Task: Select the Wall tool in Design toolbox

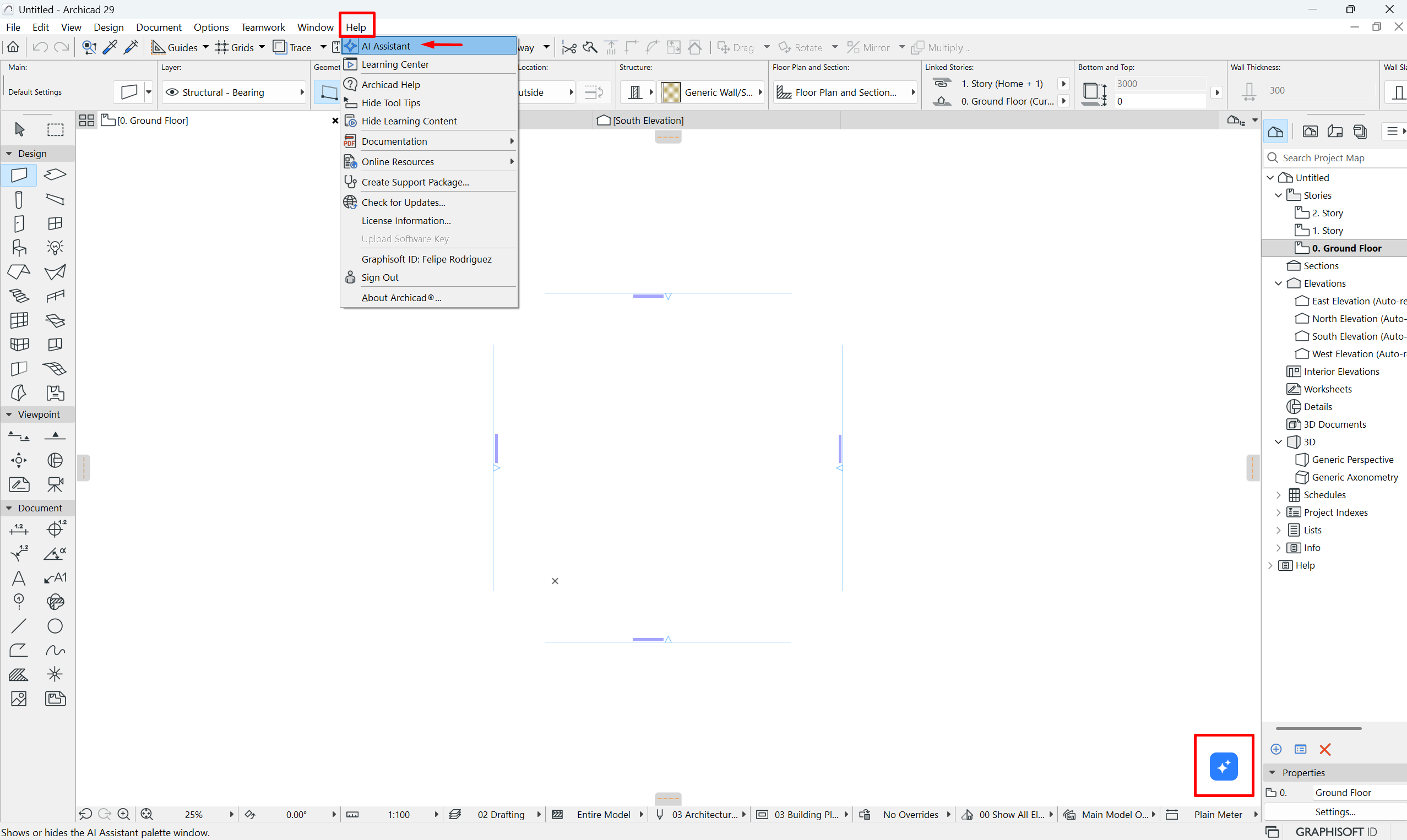Action: pos(19,174)
